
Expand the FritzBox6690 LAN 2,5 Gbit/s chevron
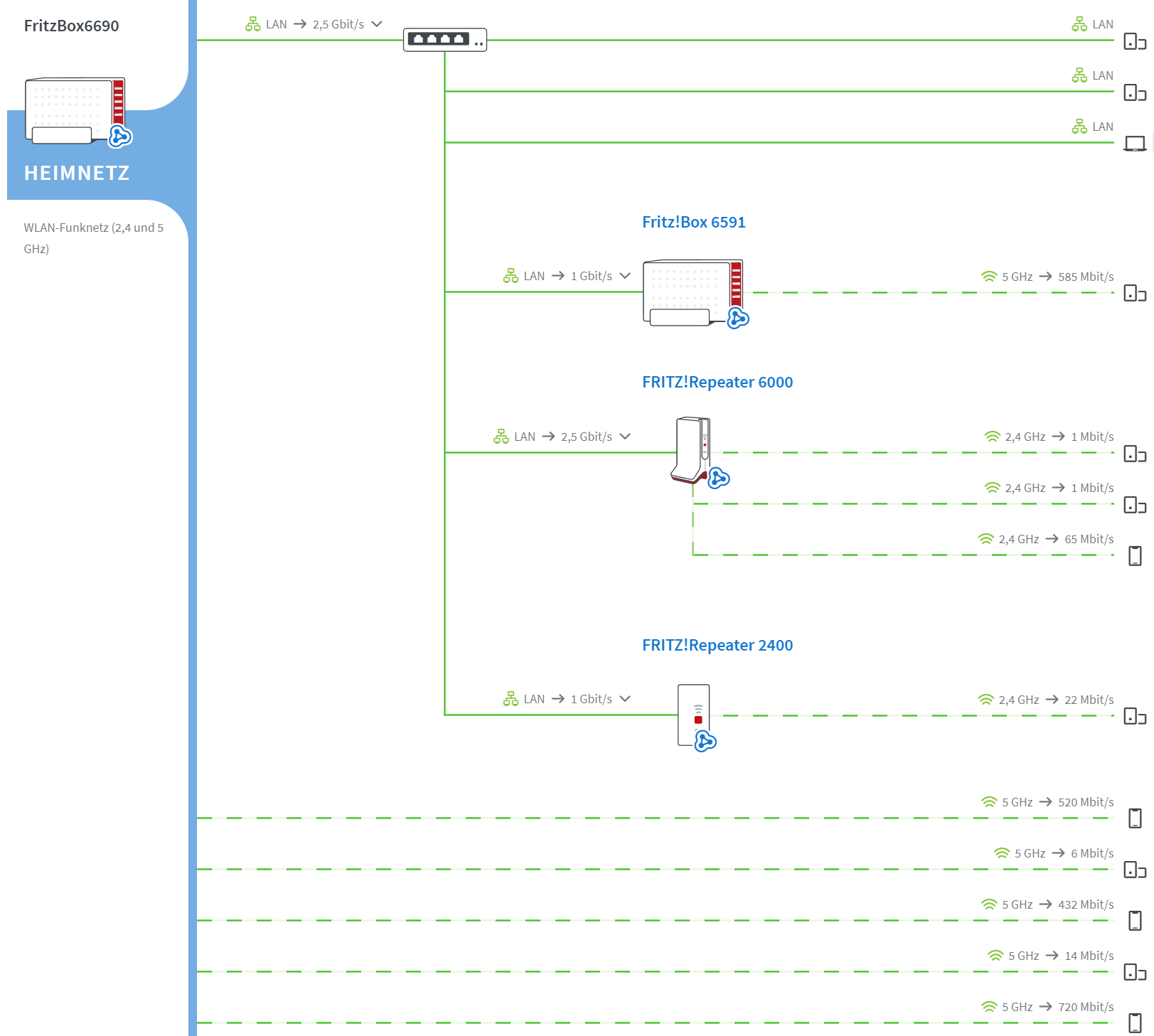[x=377, y=24]
